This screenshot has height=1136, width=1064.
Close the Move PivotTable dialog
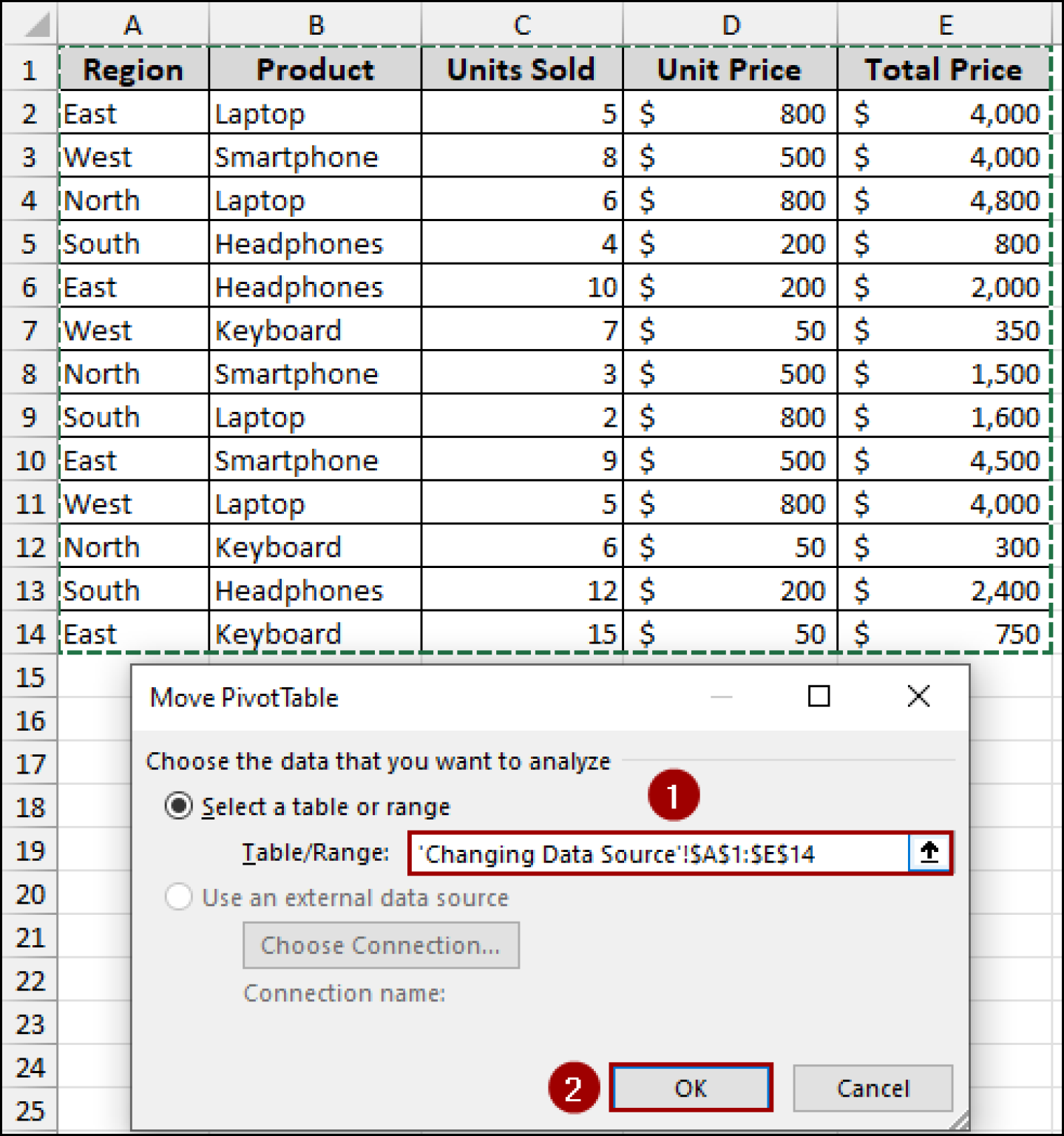918,696
